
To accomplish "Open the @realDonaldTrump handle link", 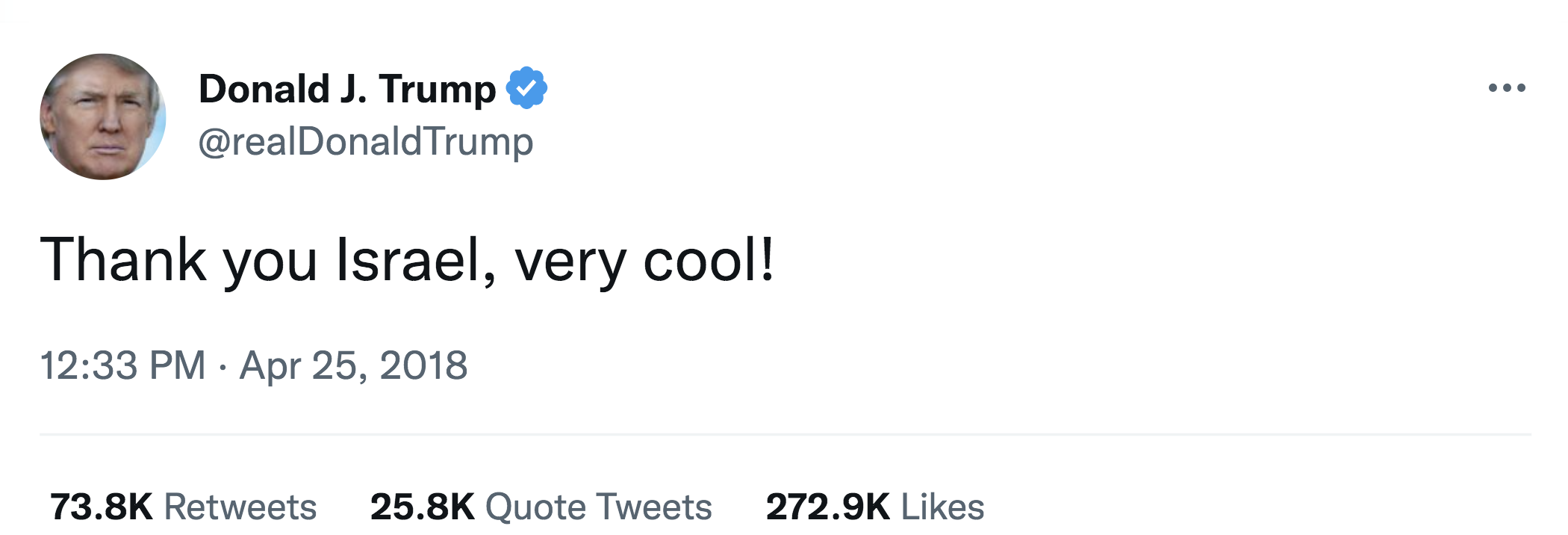I will pyautogui.click(x=366, y=142).
